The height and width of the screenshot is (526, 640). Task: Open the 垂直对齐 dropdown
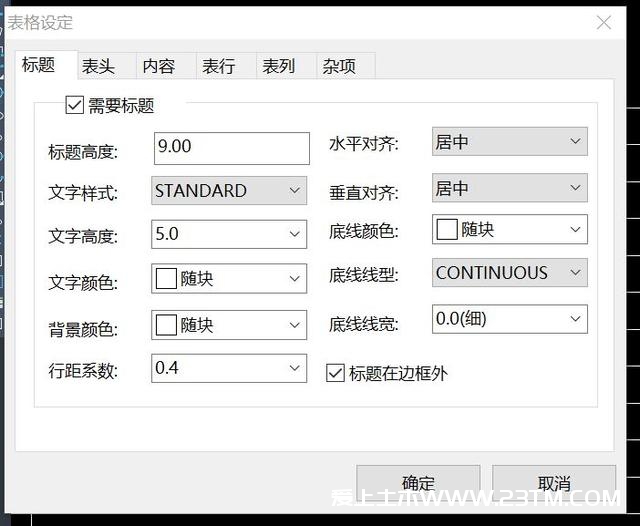click(510, 188)
